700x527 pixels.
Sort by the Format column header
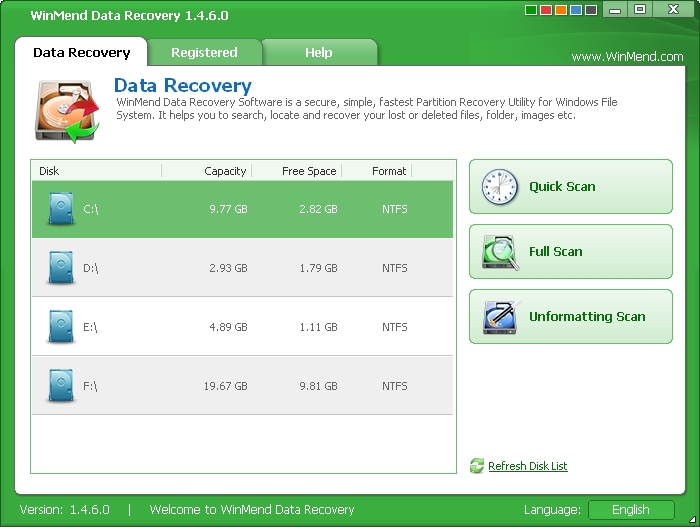[x=377, y=171]
